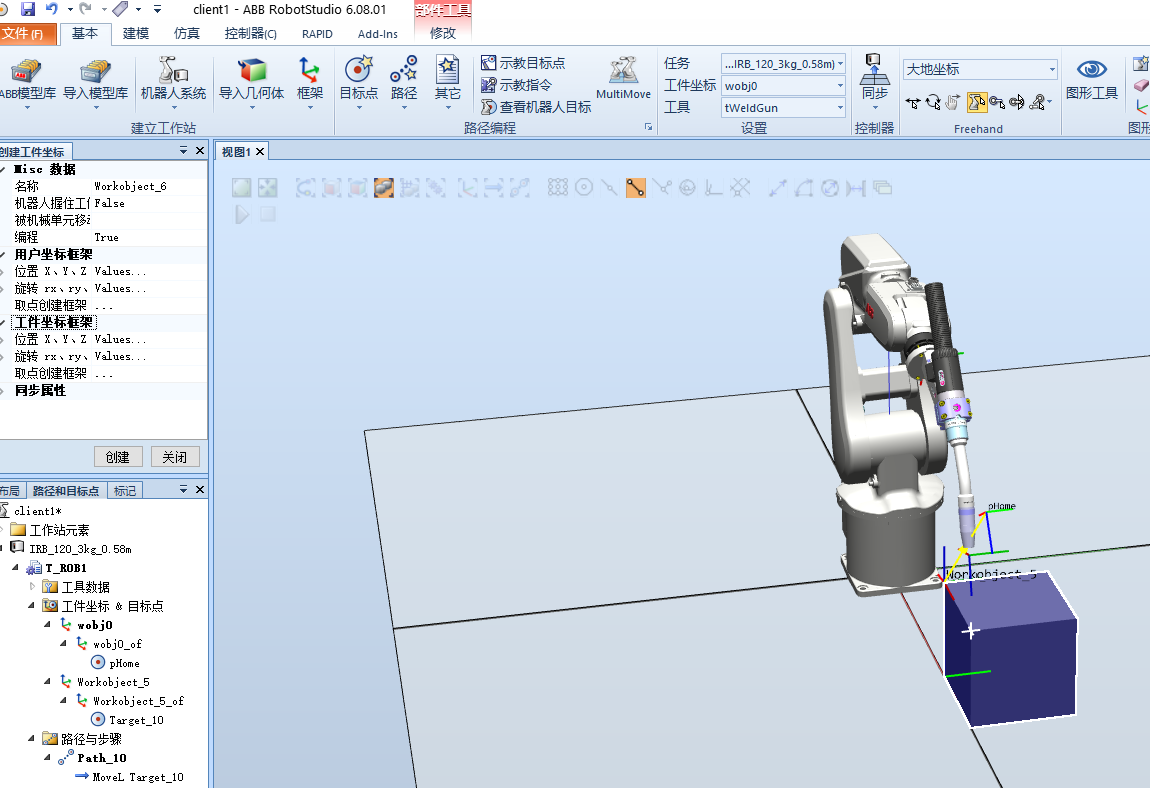This screenshot has height=788, width=1150.
Task: Enable Freehand move mode
Action: pos(914,101)
